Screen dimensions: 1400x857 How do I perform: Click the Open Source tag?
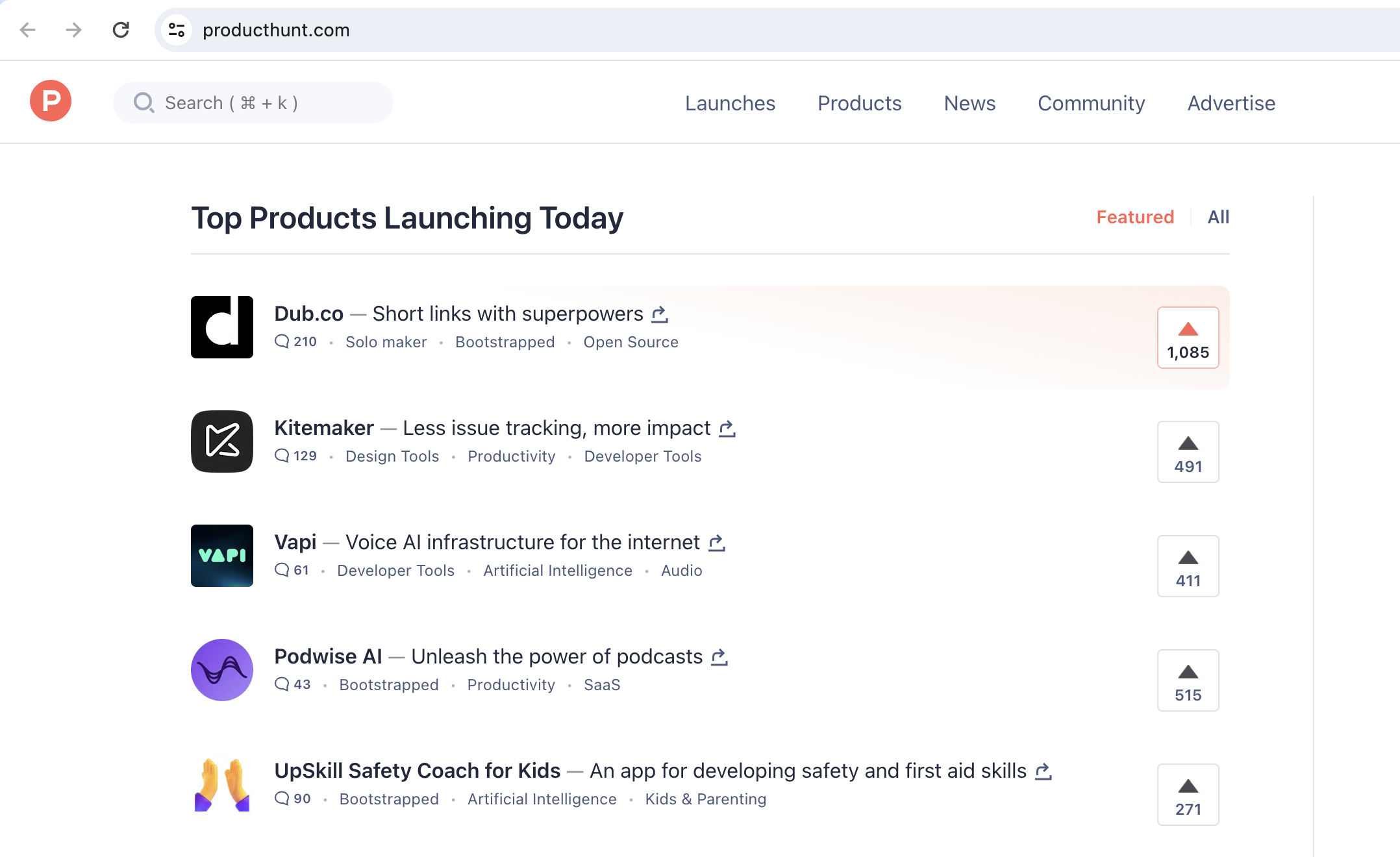coord(631,342)
